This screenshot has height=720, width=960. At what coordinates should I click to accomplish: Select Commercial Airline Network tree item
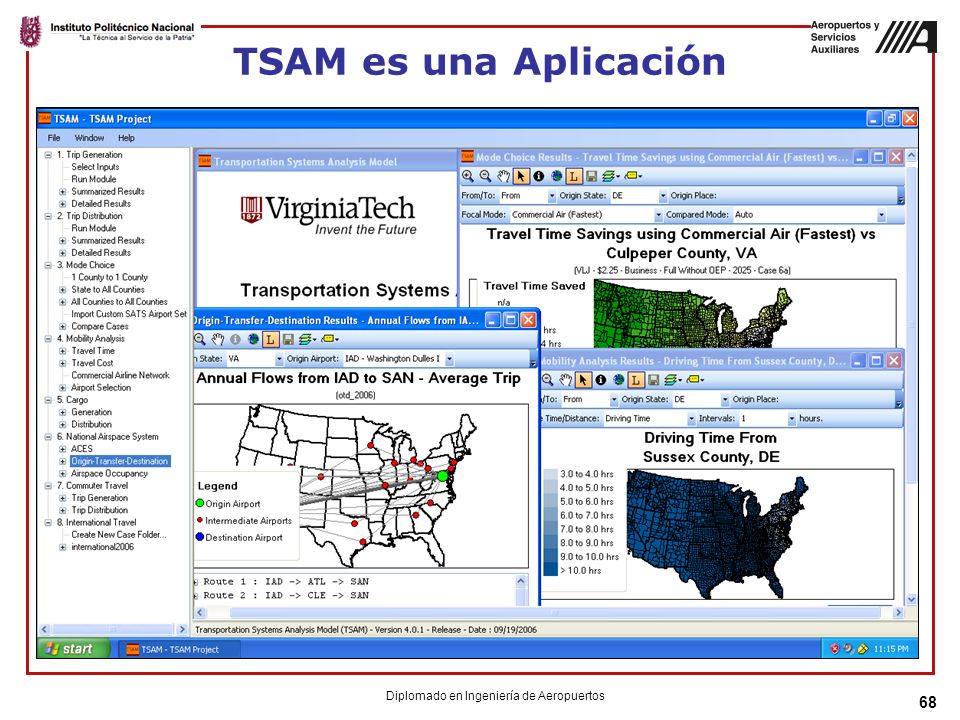click(x=120, y=375)
